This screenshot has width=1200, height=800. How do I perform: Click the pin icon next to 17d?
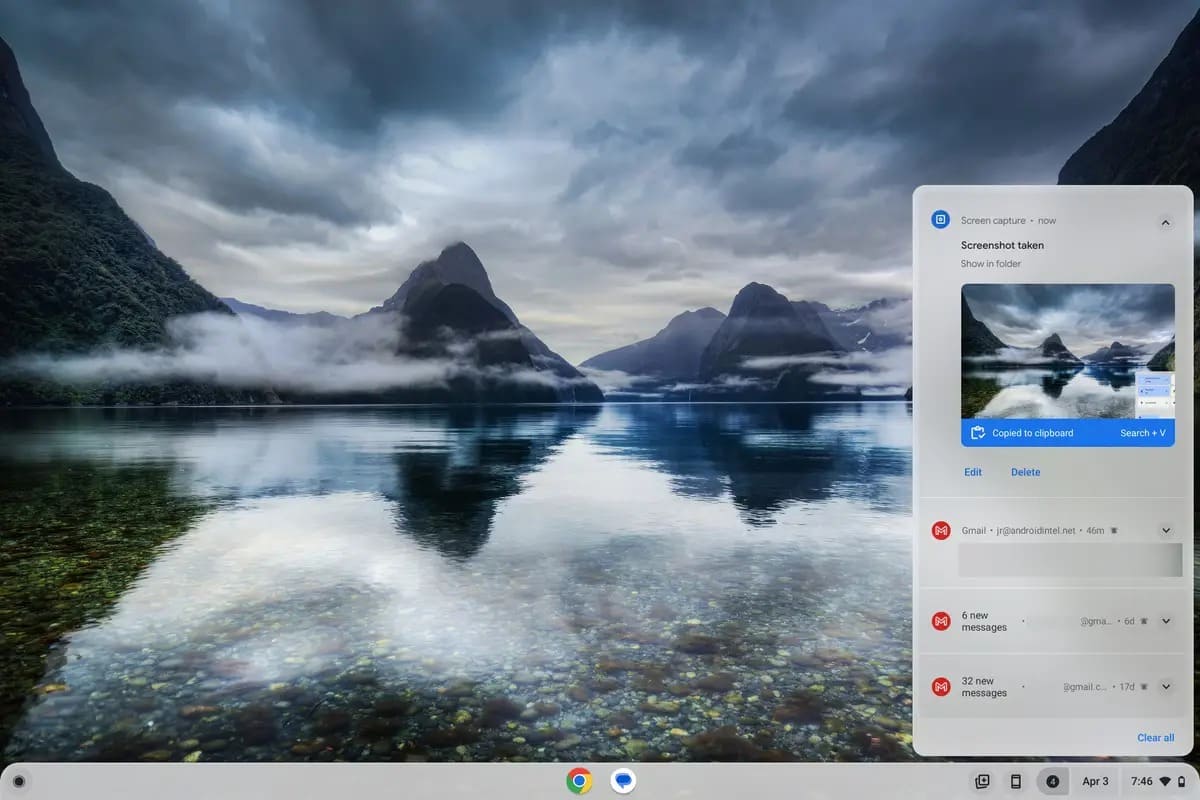(x=1144, y=687)
